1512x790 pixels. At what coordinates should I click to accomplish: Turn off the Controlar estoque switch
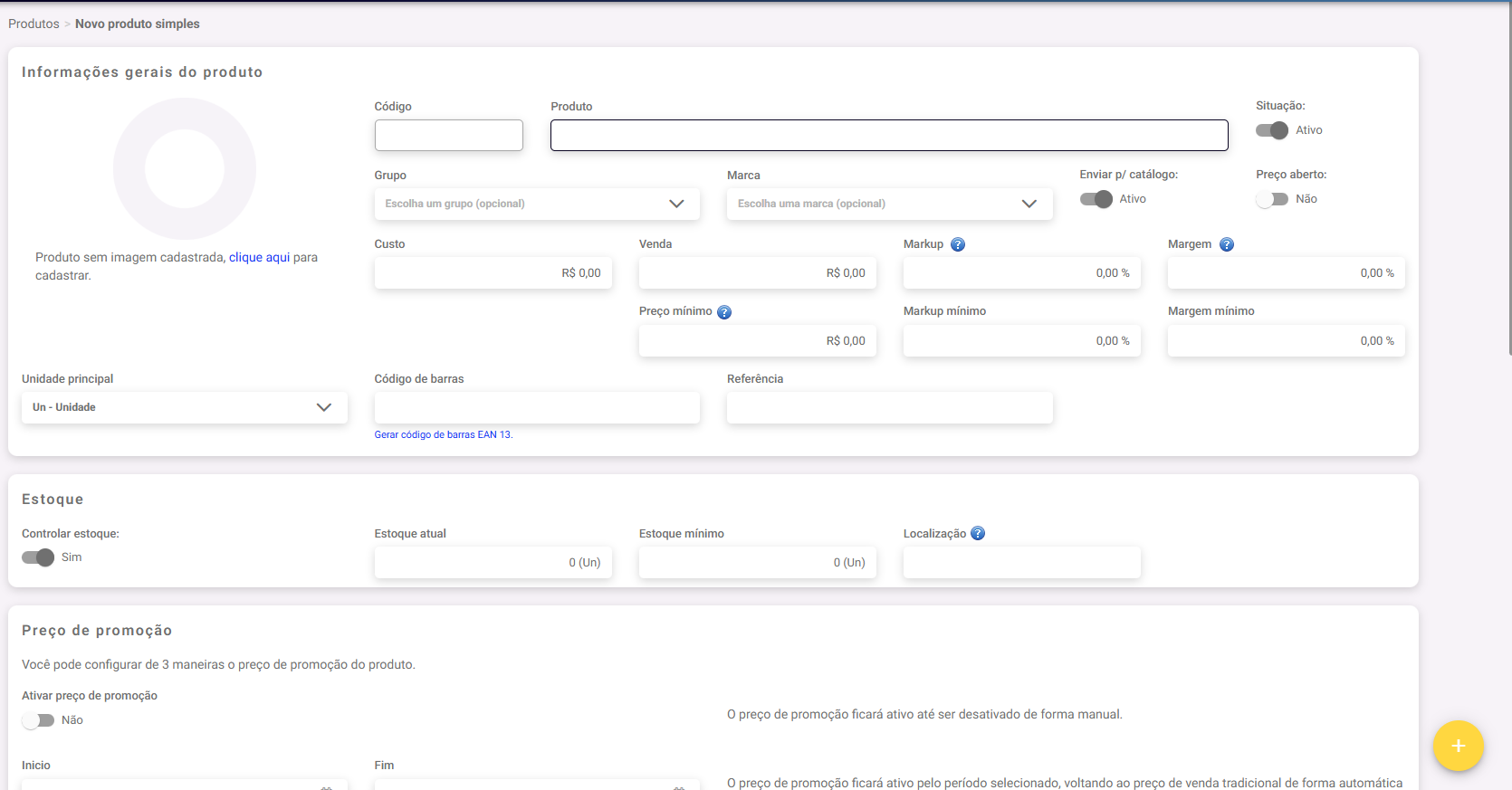click(38, 557)
